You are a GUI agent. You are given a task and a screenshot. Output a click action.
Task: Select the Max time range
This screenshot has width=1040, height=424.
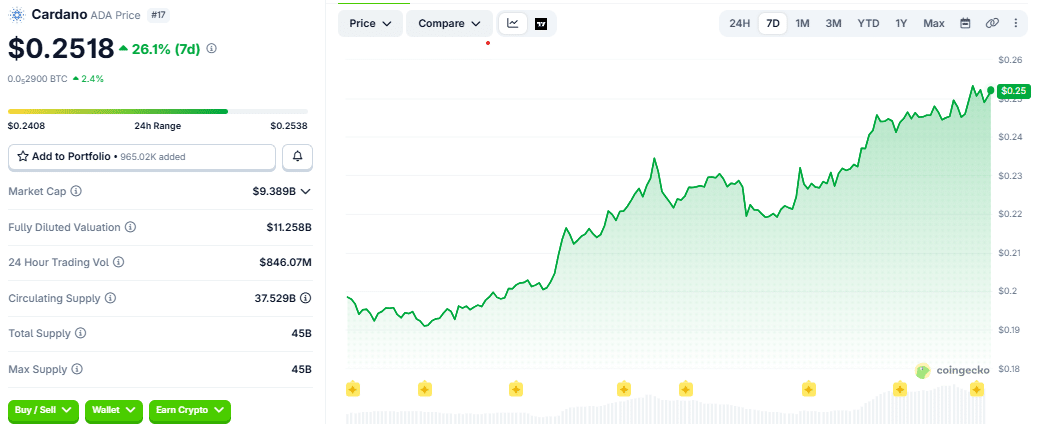tap(934, 23)
